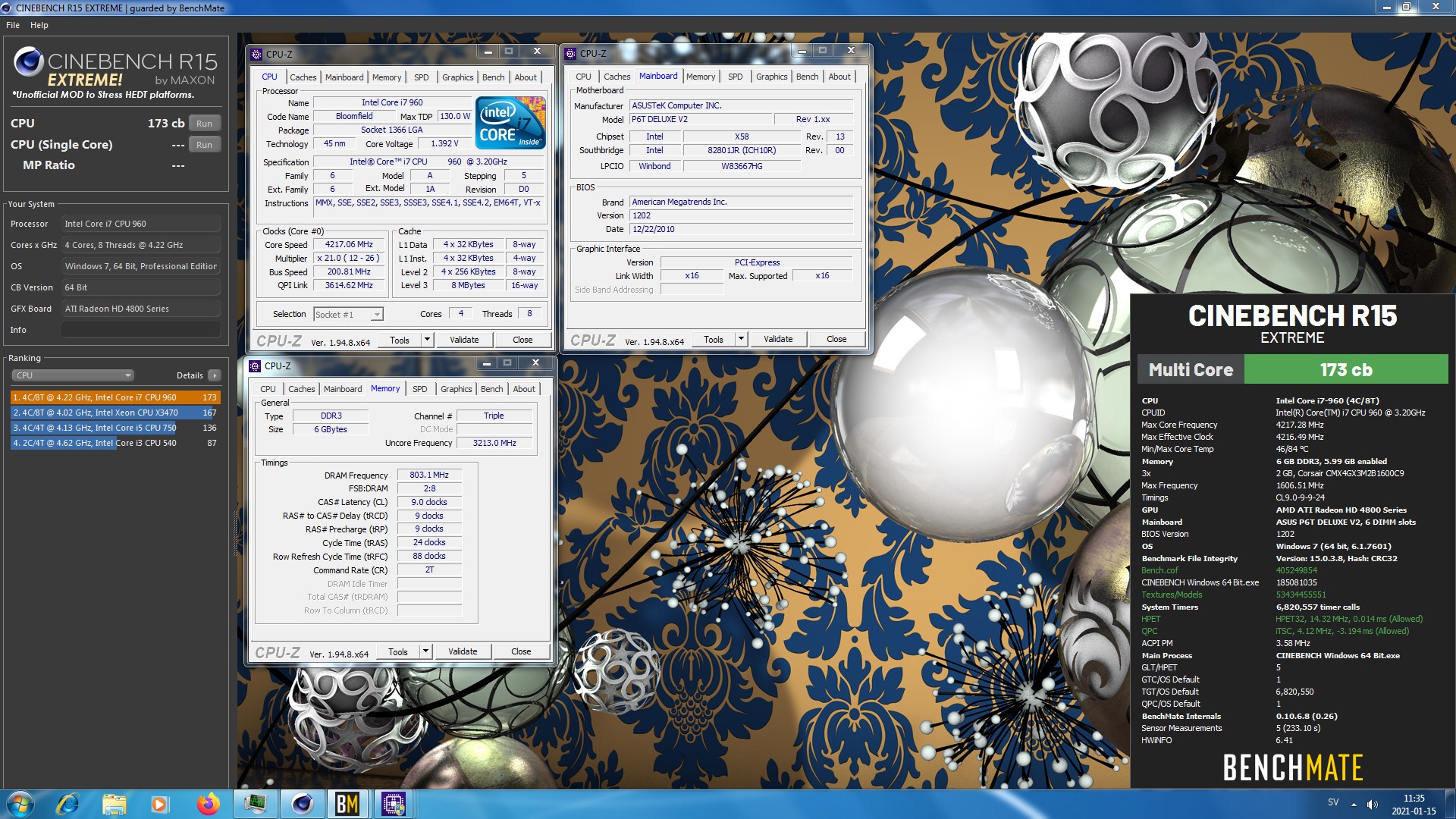Switch to CPU-Z taskbar icon

pyautogui.click(x=394, y=804)
